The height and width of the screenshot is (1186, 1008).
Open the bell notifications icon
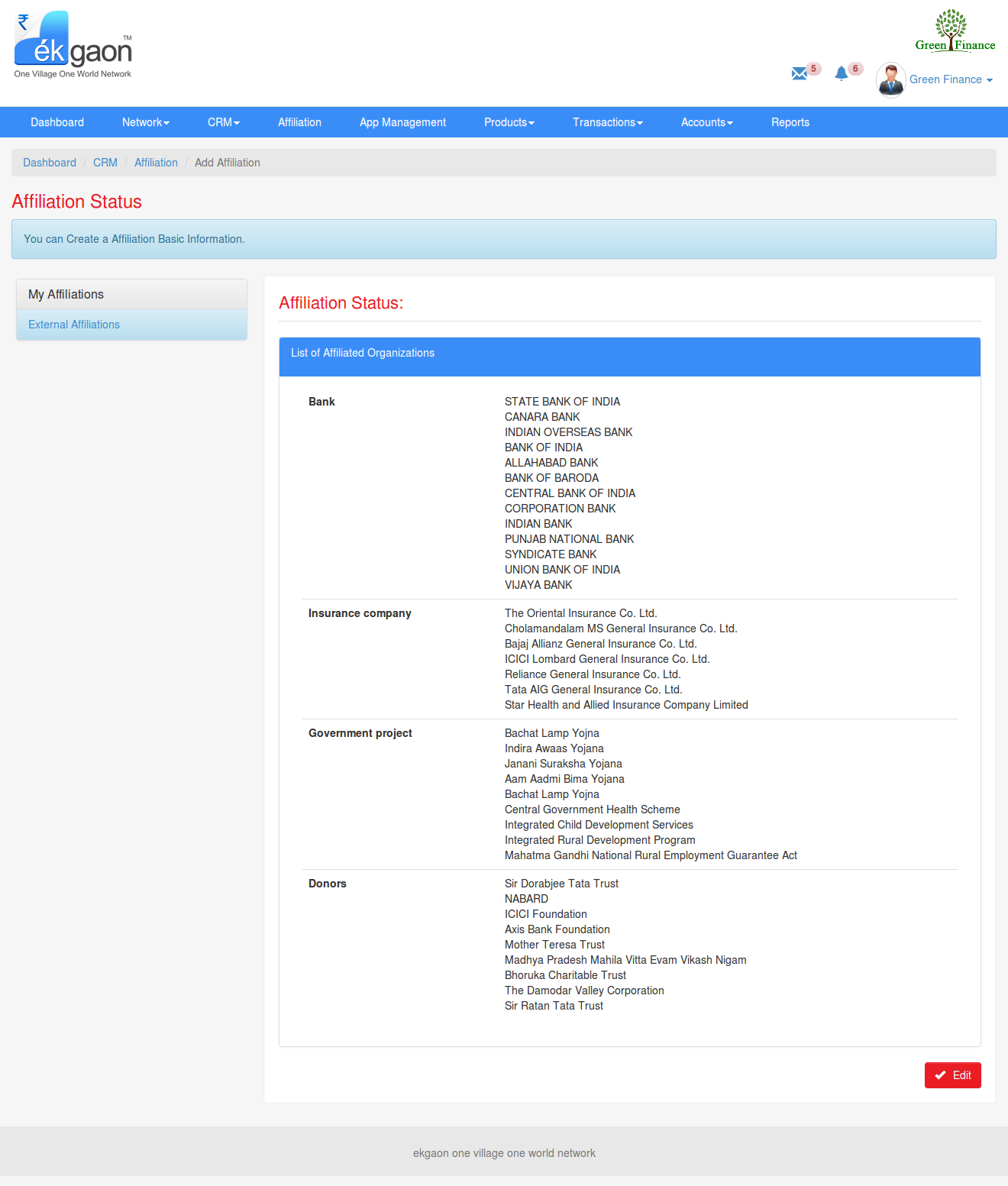[x=842, y=73]
